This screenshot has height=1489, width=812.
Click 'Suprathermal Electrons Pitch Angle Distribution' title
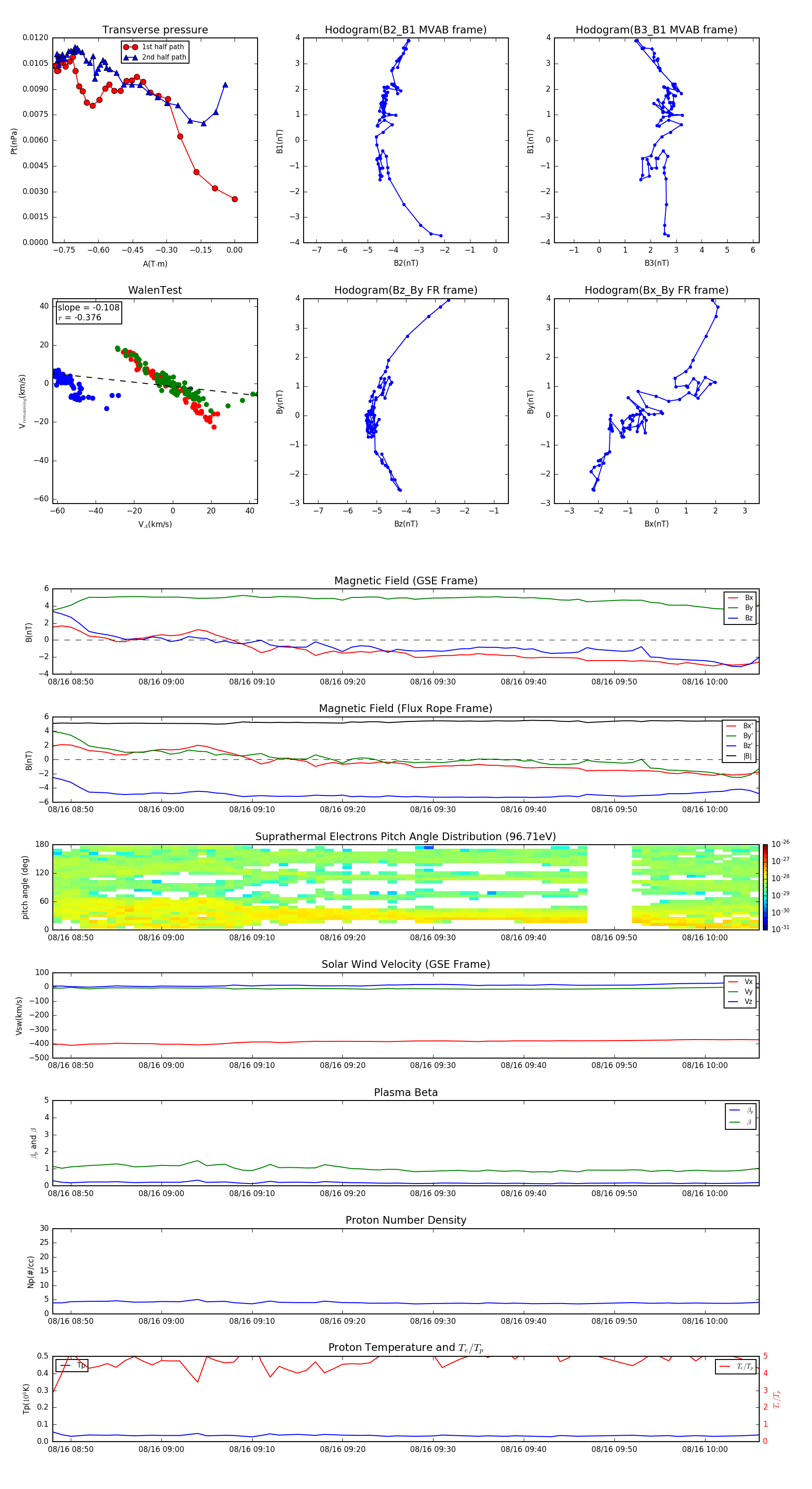[406, 837]
